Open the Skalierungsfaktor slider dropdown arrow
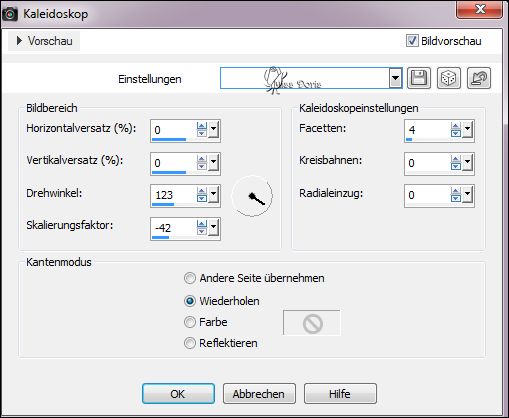This screenshot has height=418, width=509. [214, 227]
